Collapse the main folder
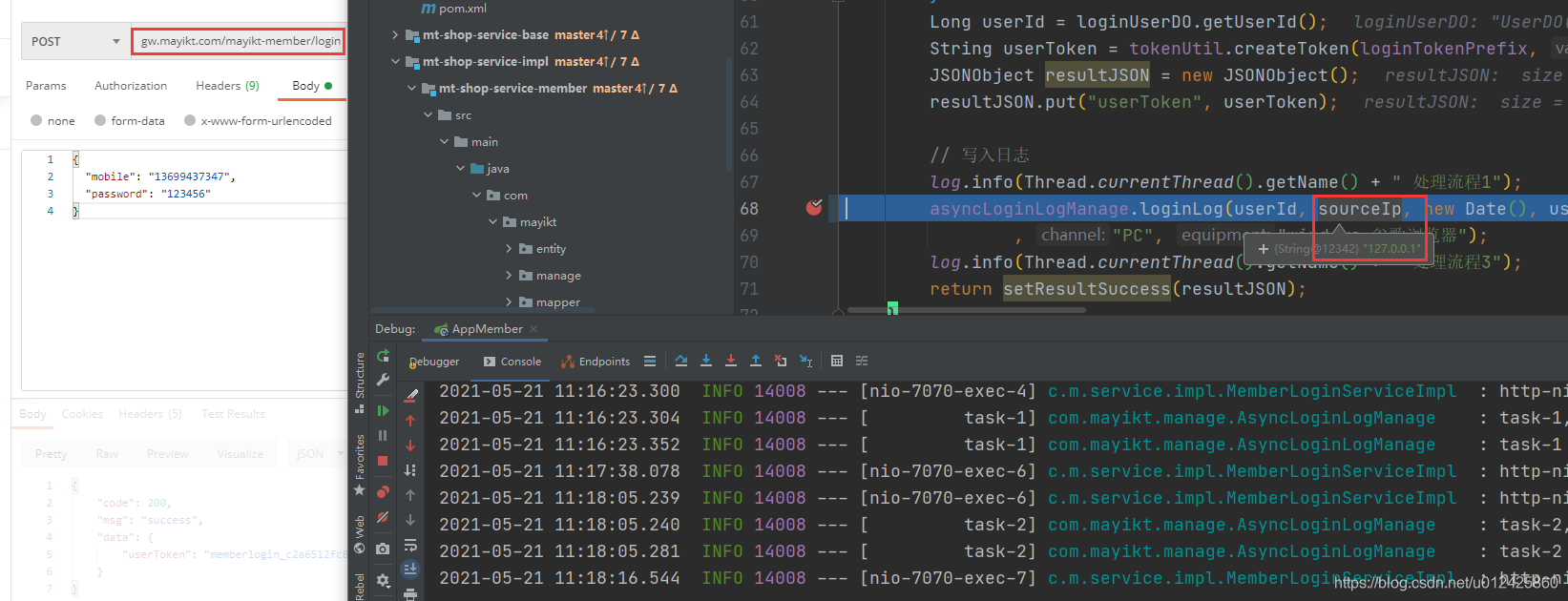 445,142
